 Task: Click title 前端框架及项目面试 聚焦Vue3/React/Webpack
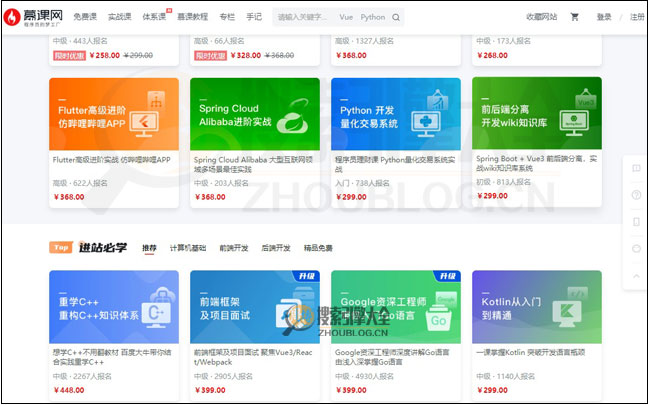253,357
